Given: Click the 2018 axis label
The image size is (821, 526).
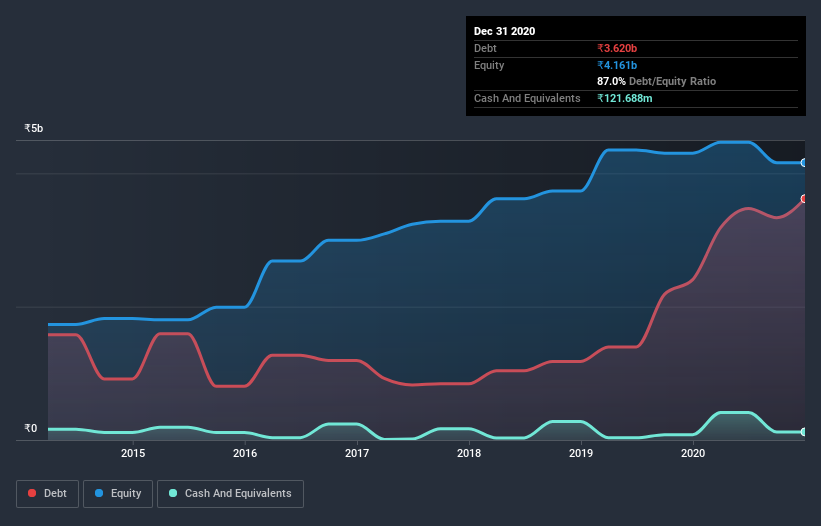Looking at the screenshot, I should coord(469,453).
